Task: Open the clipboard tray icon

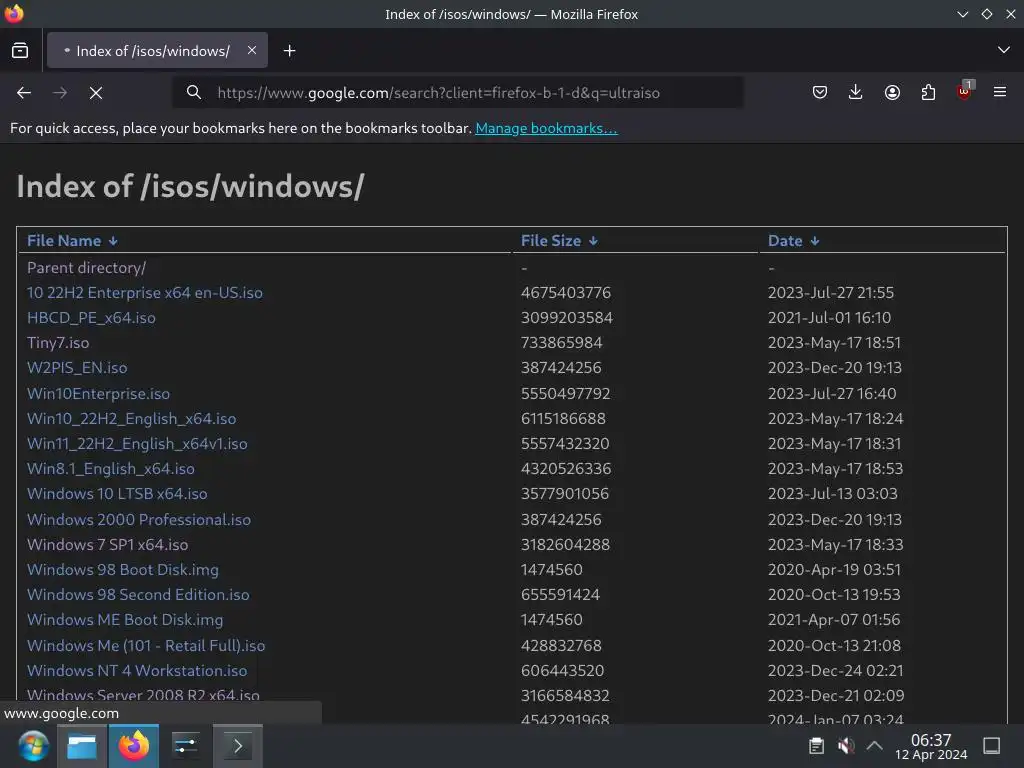Action: tap(816, 746)
